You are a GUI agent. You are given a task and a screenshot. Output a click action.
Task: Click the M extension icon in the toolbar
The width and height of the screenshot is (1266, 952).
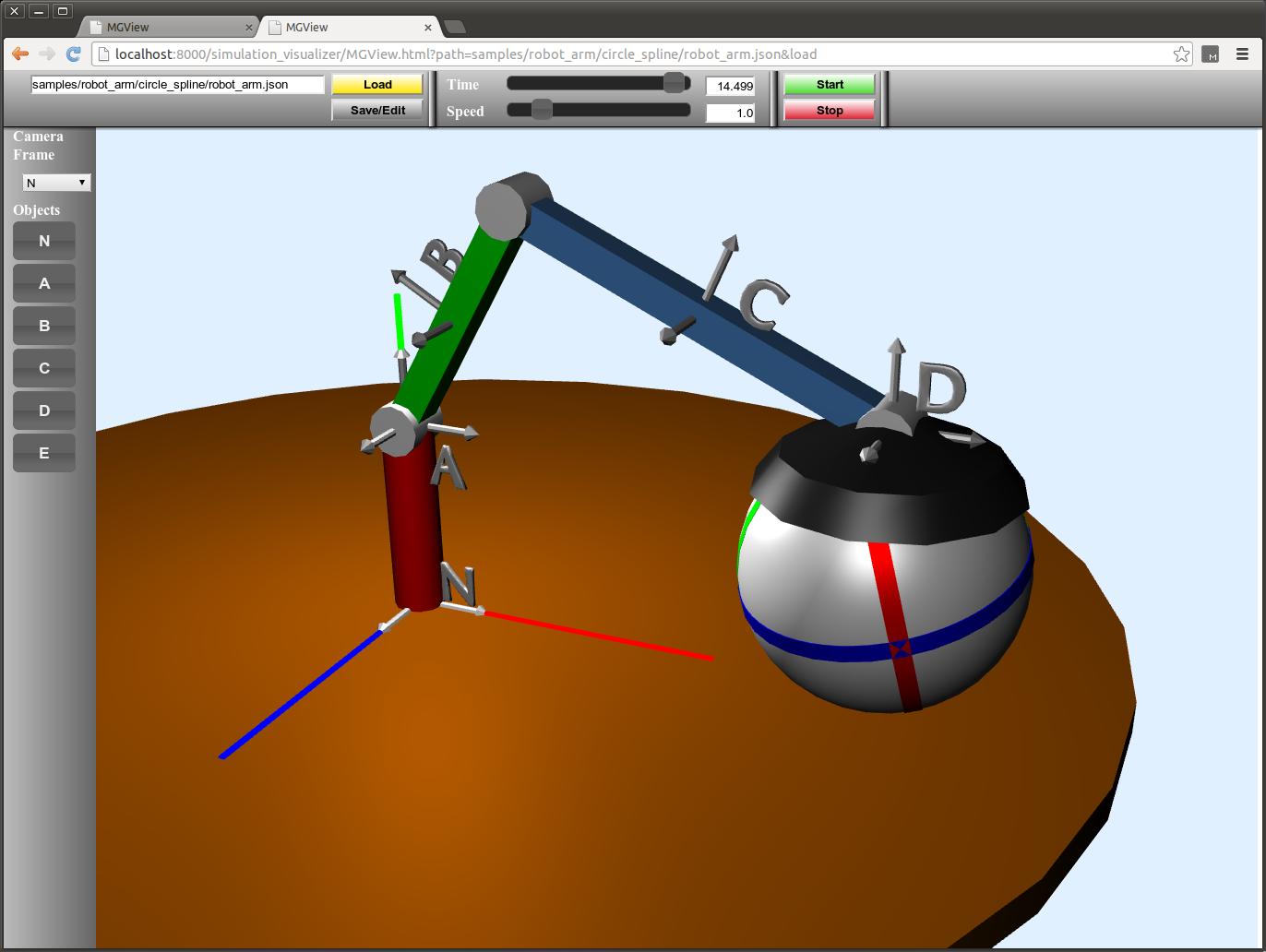[1211, 54]
